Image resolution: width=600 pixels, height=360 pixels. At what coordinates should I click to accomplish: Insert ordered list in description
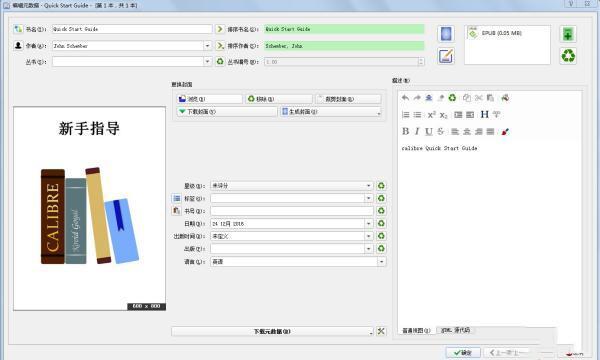pos(405,115)
